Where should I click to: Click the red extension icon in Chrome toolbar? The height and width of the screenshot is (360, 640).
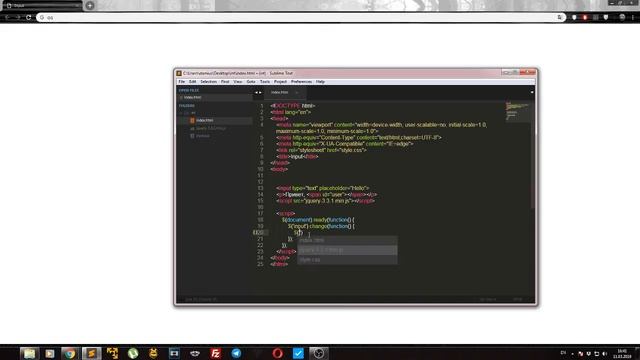pyautogui.click(x=585, y=17)
